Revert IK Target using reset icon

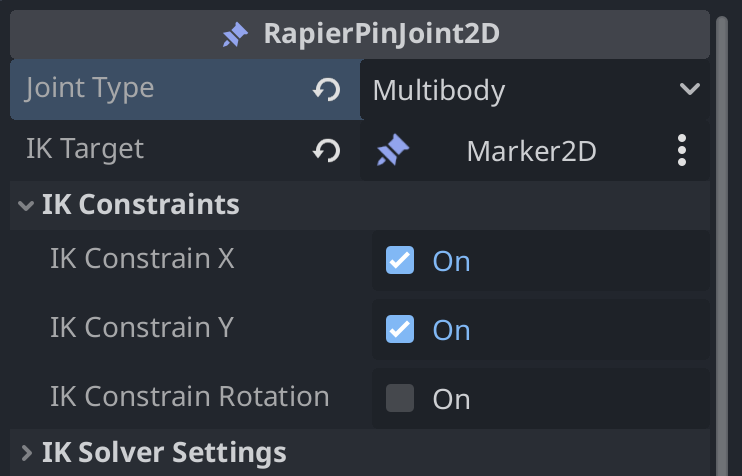(x=326, y=151)
